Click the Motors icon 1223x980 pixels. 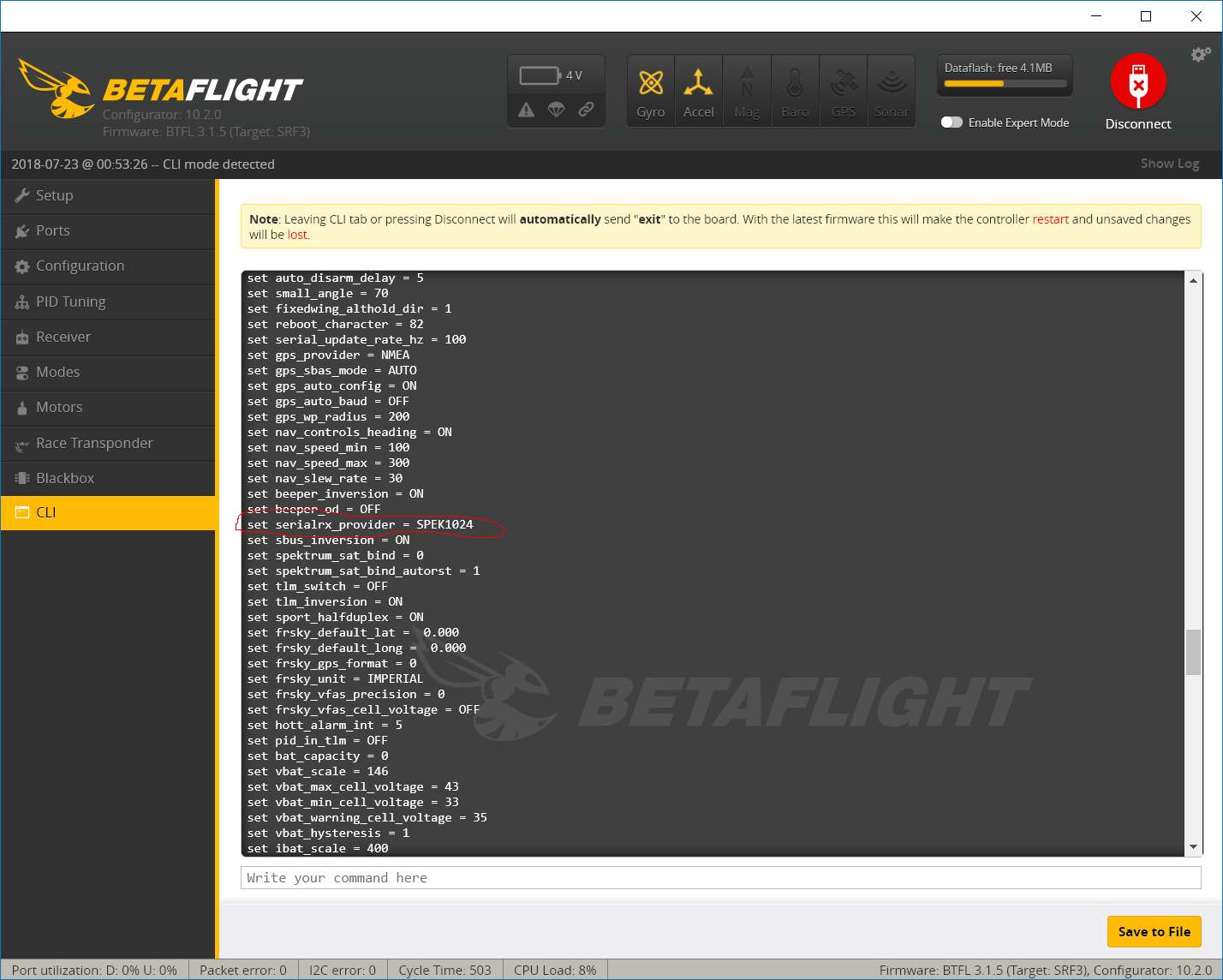coord(22,408)
